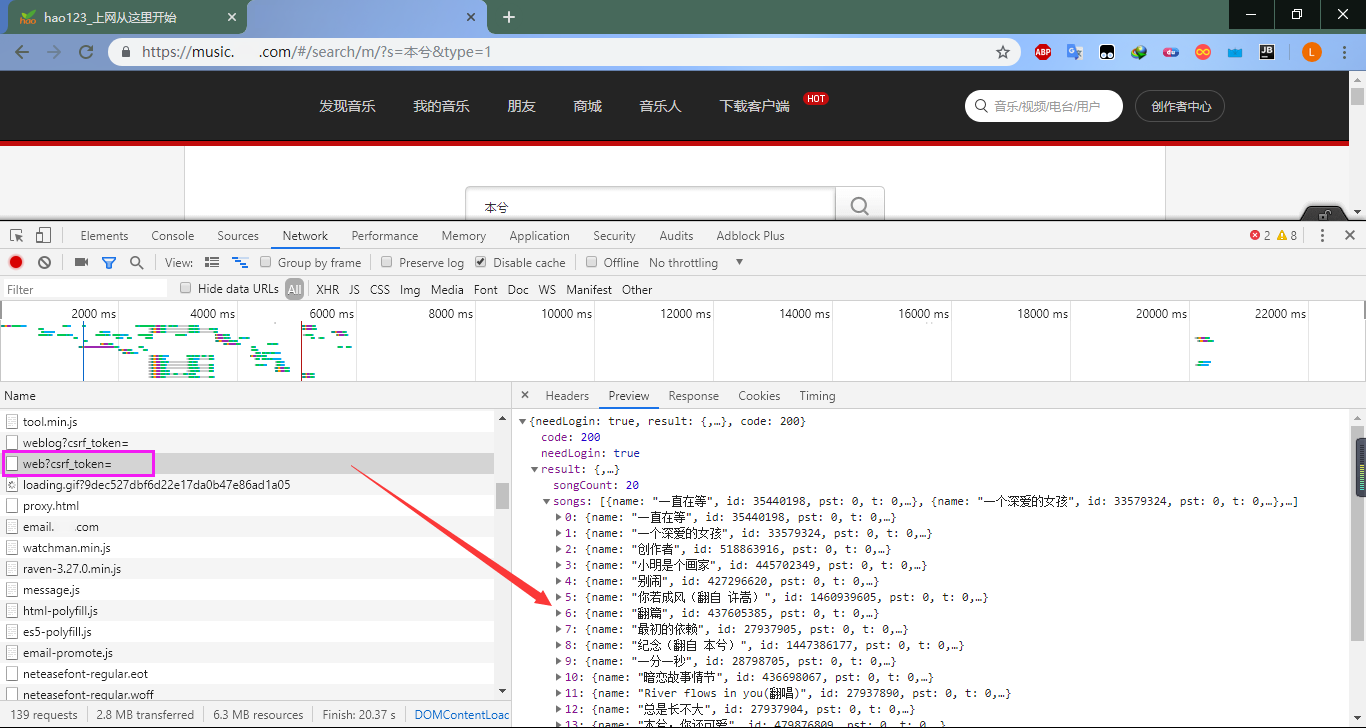Screen dimensions: 1366x728
Task: Toggle the network filter funnel icon
Action: coord(109,262)
